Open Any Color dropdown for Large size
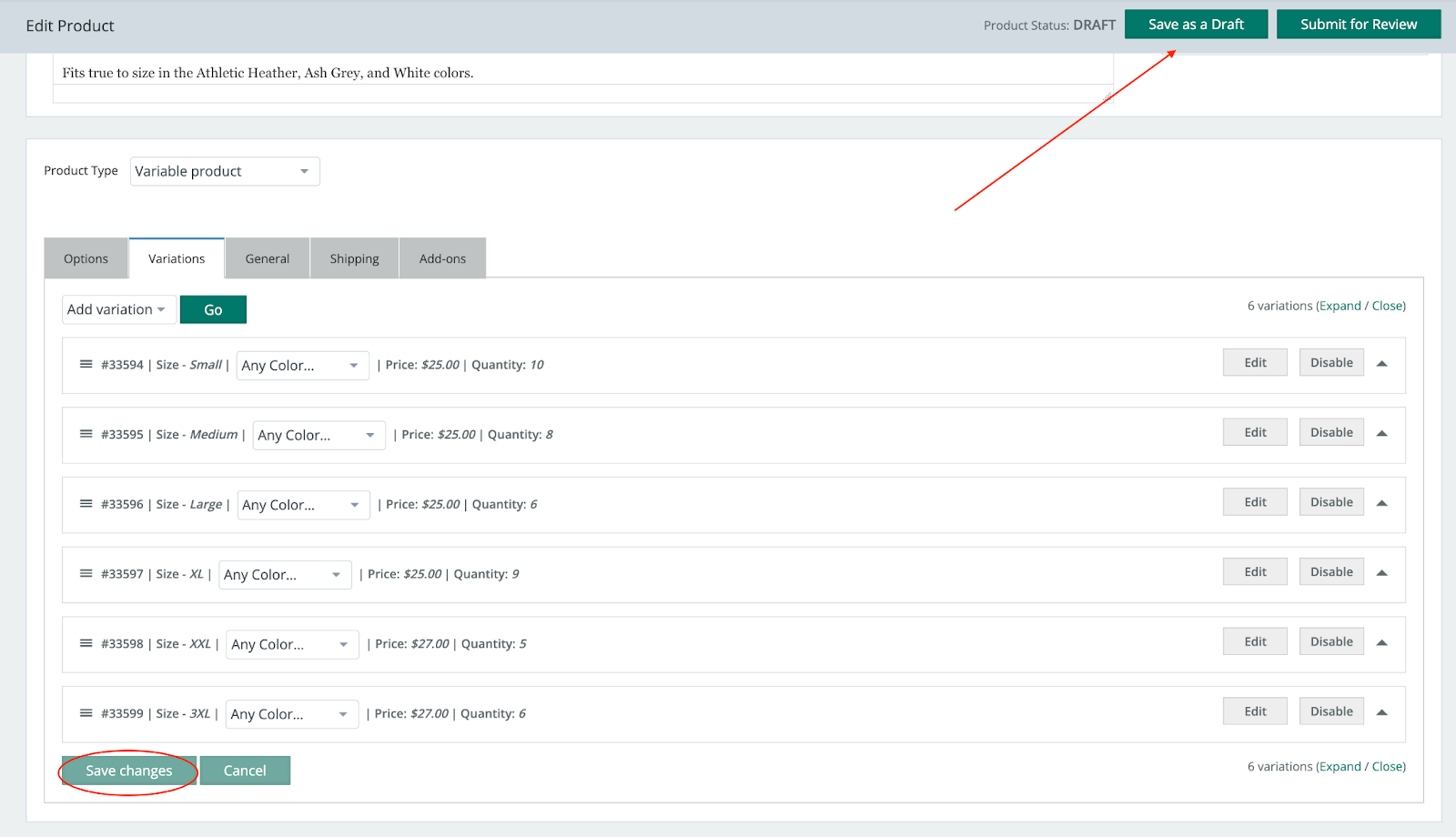The height and width of the screenshot is (837, 1456). coord(303,505)
